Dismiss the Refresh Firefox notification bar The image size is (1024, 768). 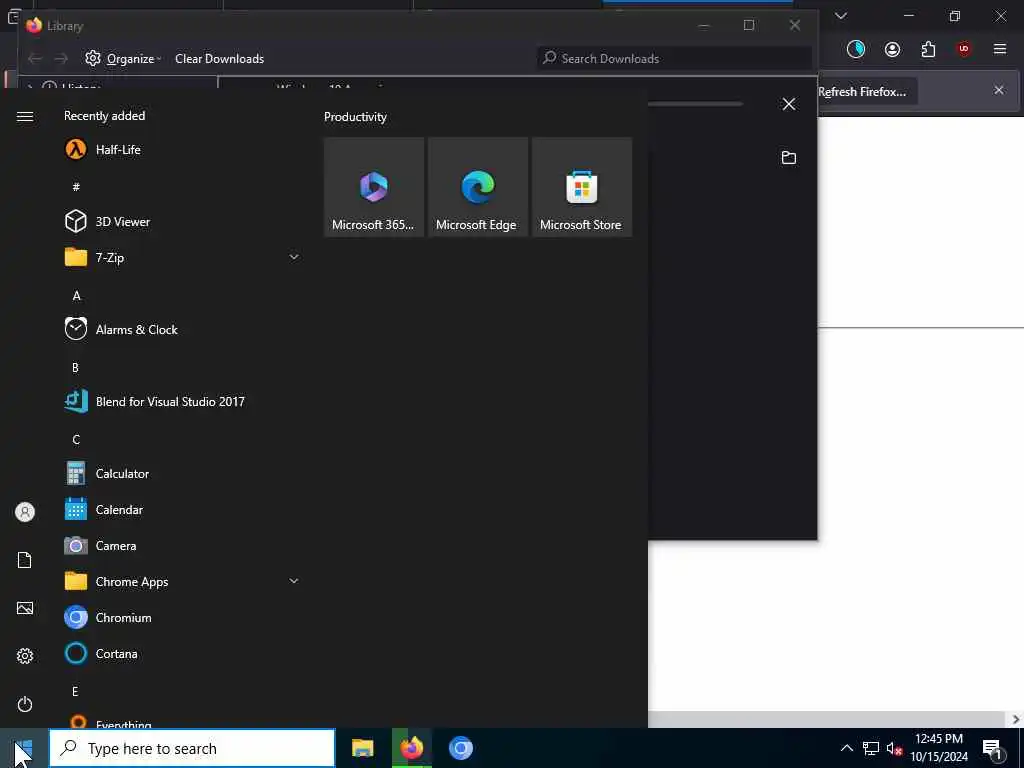pos(999,90)
